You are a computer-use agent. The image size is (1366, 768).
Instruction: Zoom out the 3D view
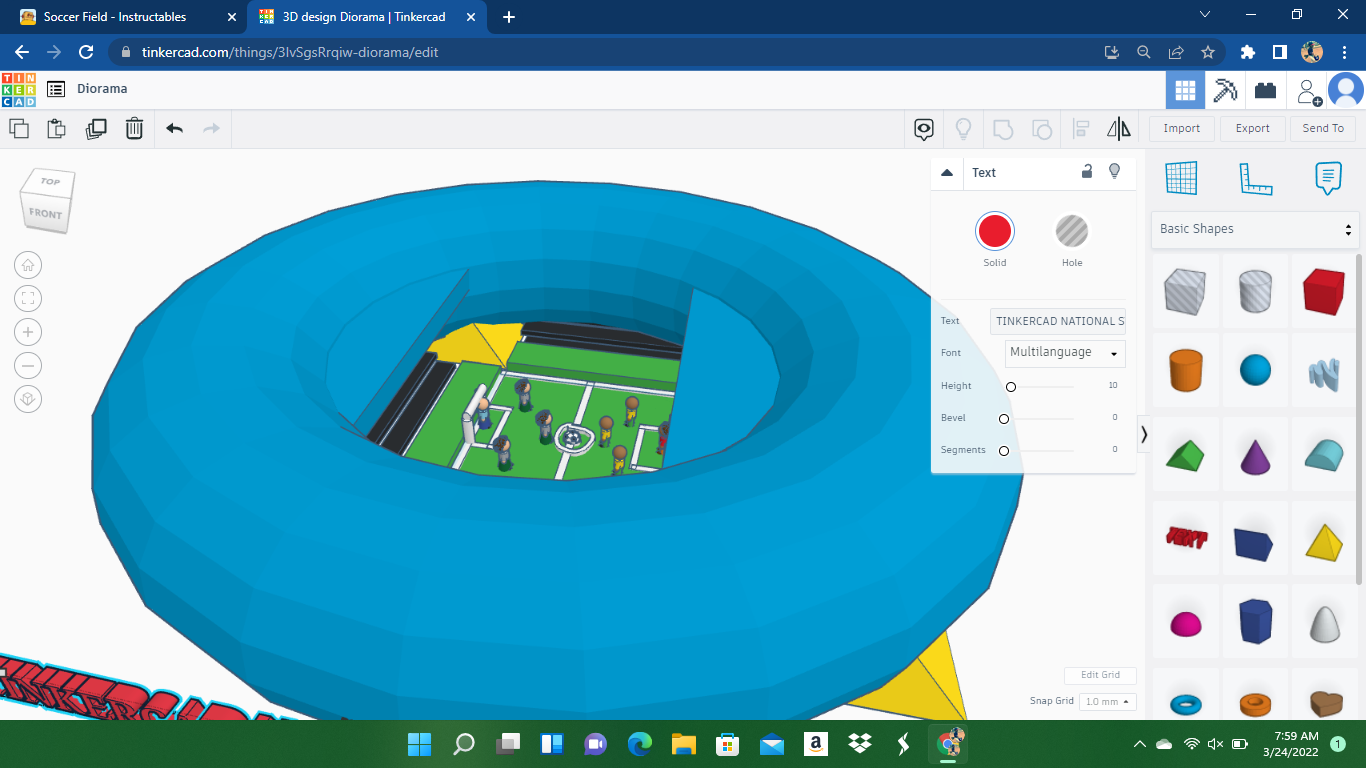click(x=28, y=365)
